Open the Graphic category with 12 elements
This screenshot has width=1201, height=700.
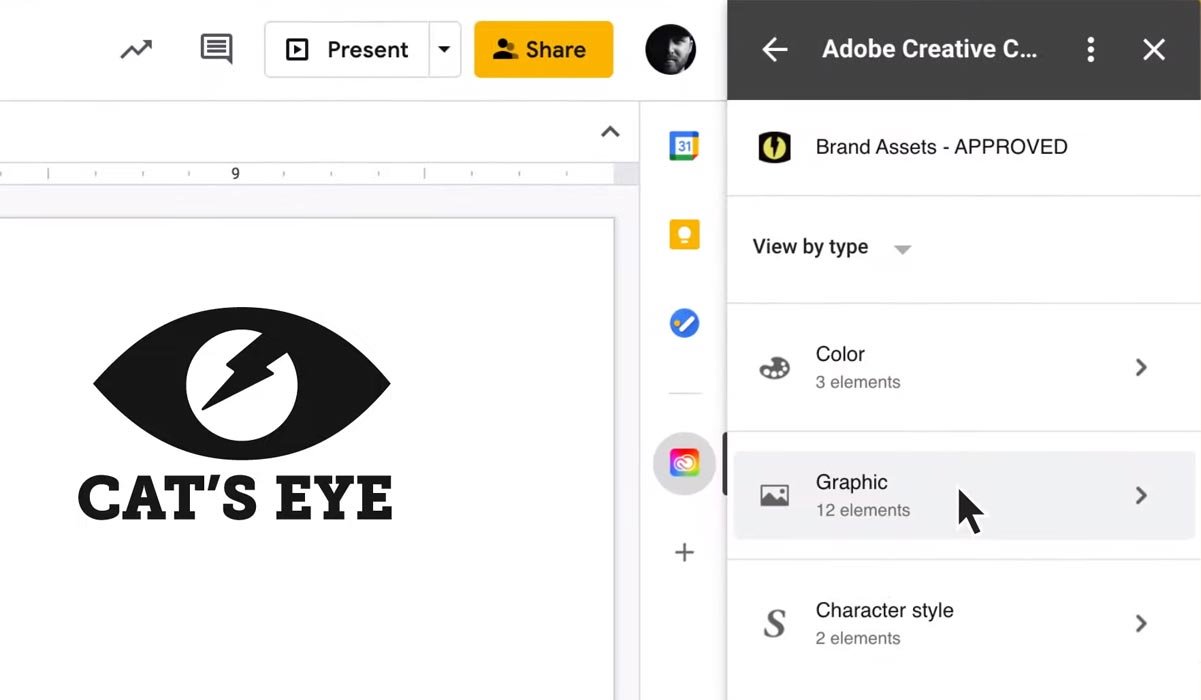click(963, 495)
